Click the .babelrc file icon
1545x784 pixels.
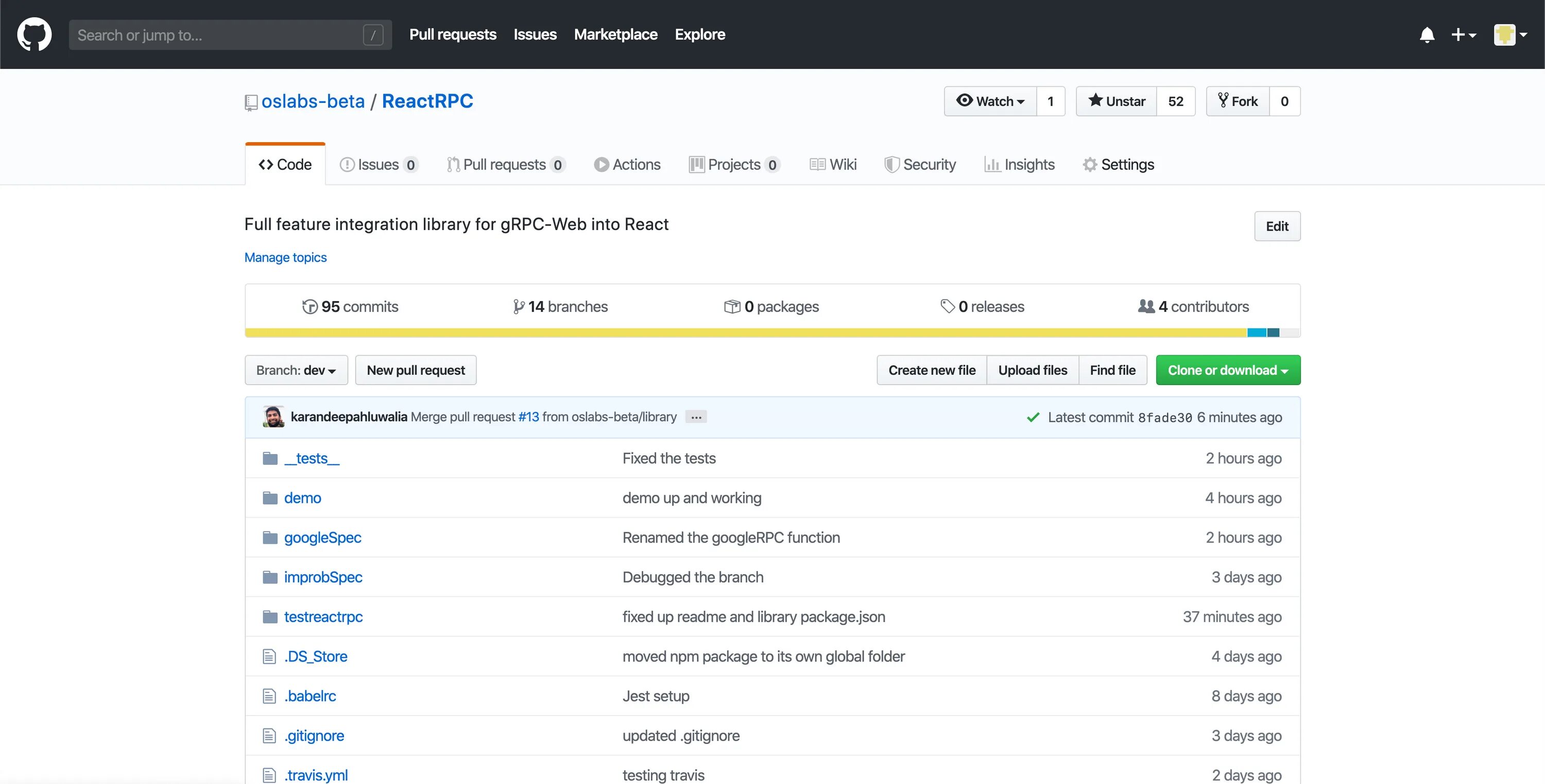(x=269, y=696)
